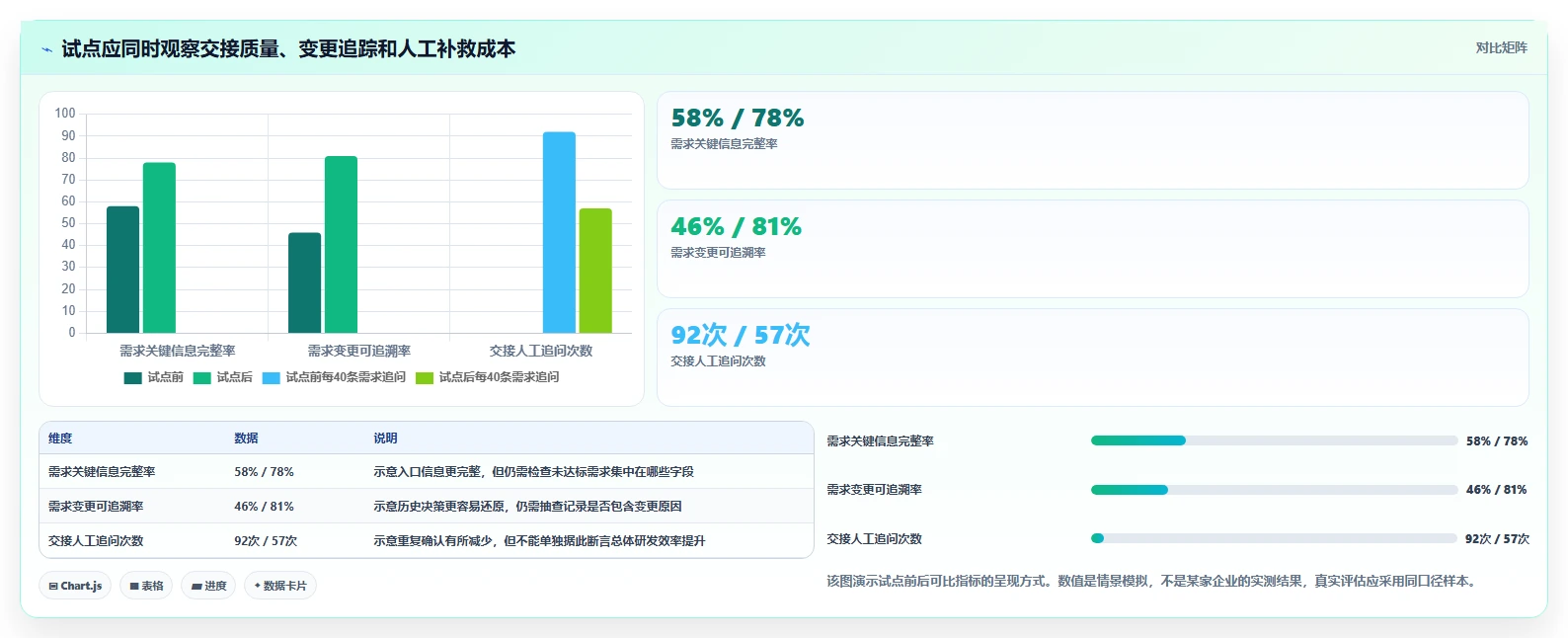This screenshot has width=1568, height=638.
Task: Click the 示意入口信息更完整 description cell
Action: point(533,472)
